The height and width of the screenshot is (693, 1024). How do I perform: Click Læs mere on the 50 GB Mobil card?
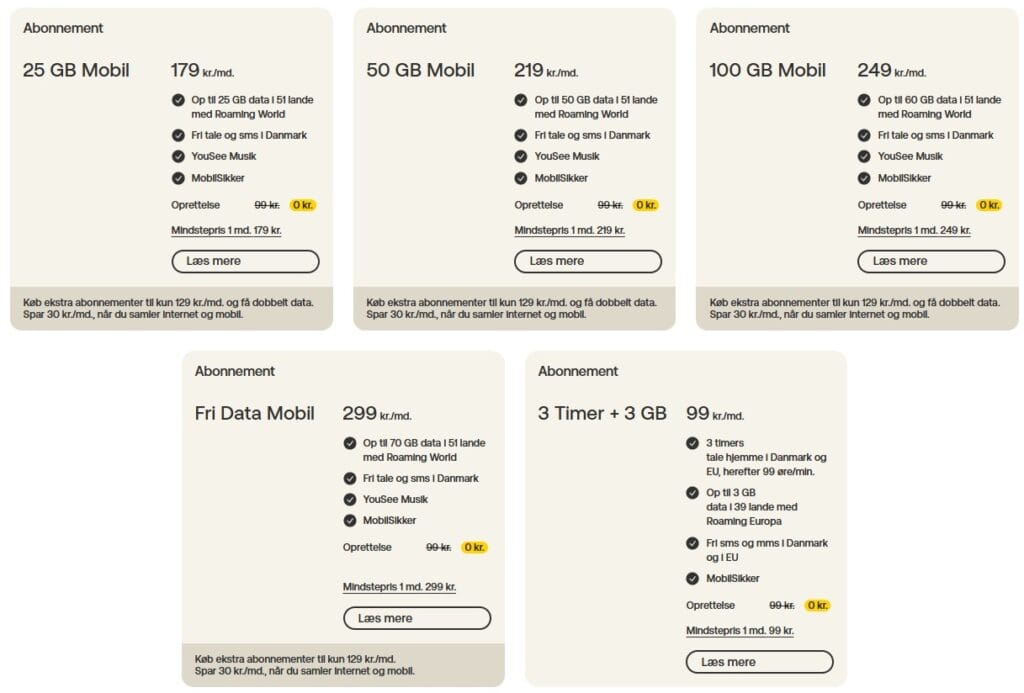[x=588, y=261]
